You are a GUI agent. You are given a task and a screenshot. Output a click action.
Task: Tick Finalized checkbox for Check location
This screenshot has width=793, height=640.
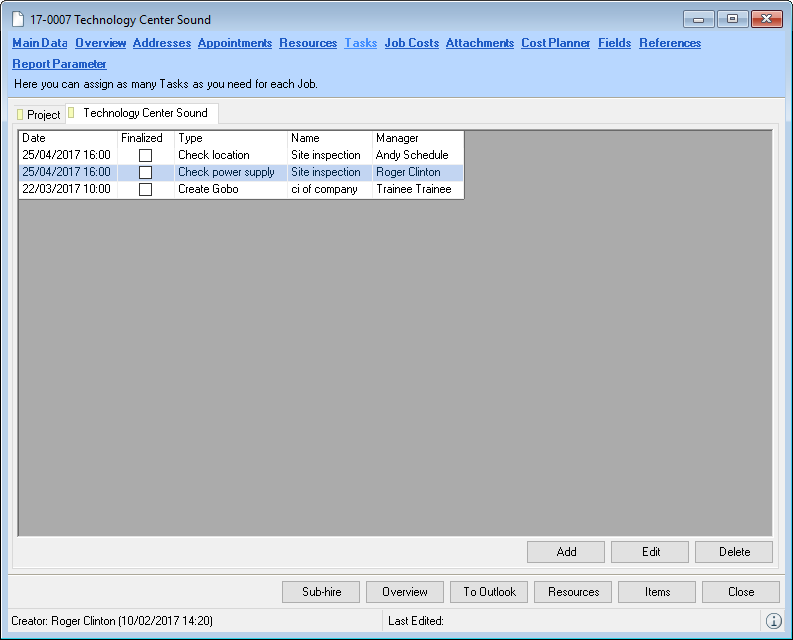[x=145, y=156]
